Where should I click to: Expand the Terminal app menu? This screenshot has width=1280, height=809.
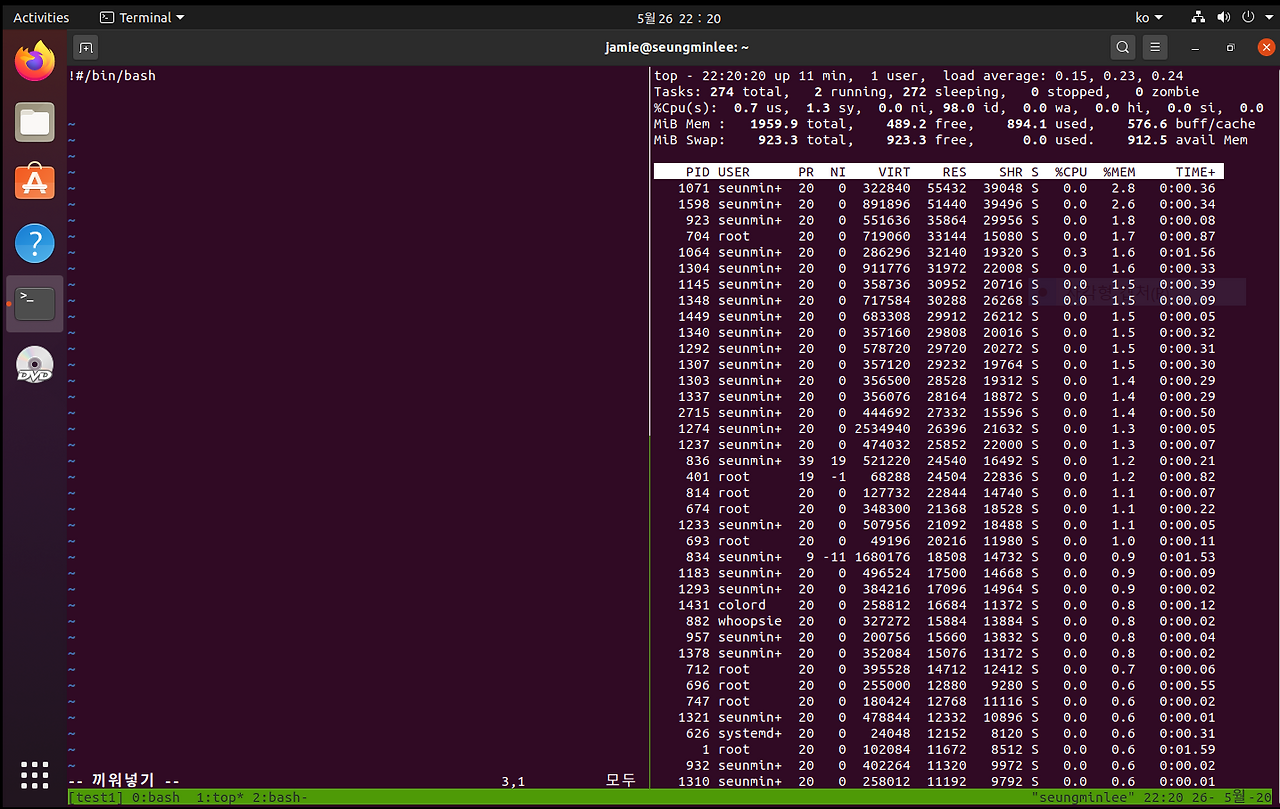pos(142,17)
